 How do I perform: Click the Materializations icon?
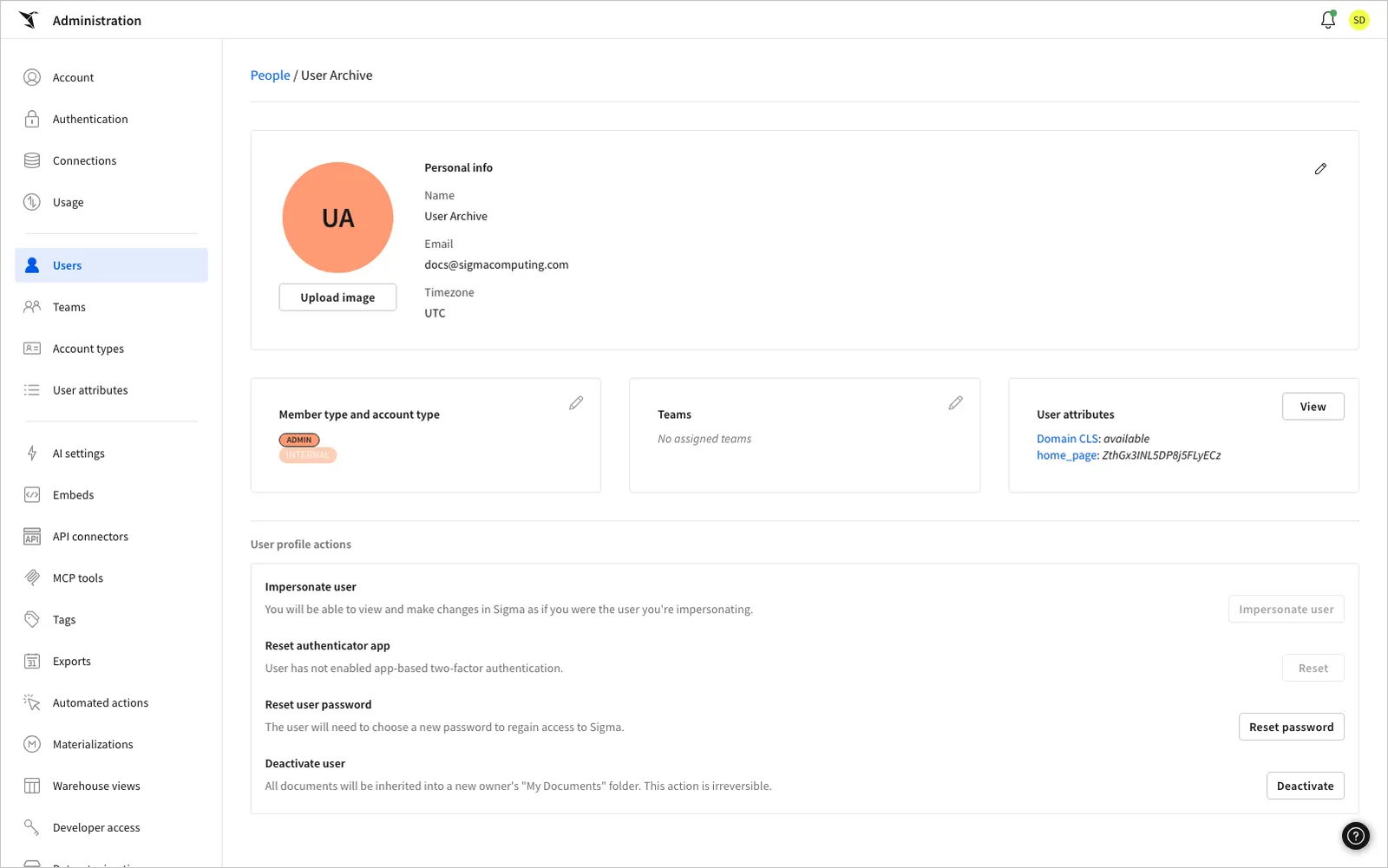pos(32,744)
